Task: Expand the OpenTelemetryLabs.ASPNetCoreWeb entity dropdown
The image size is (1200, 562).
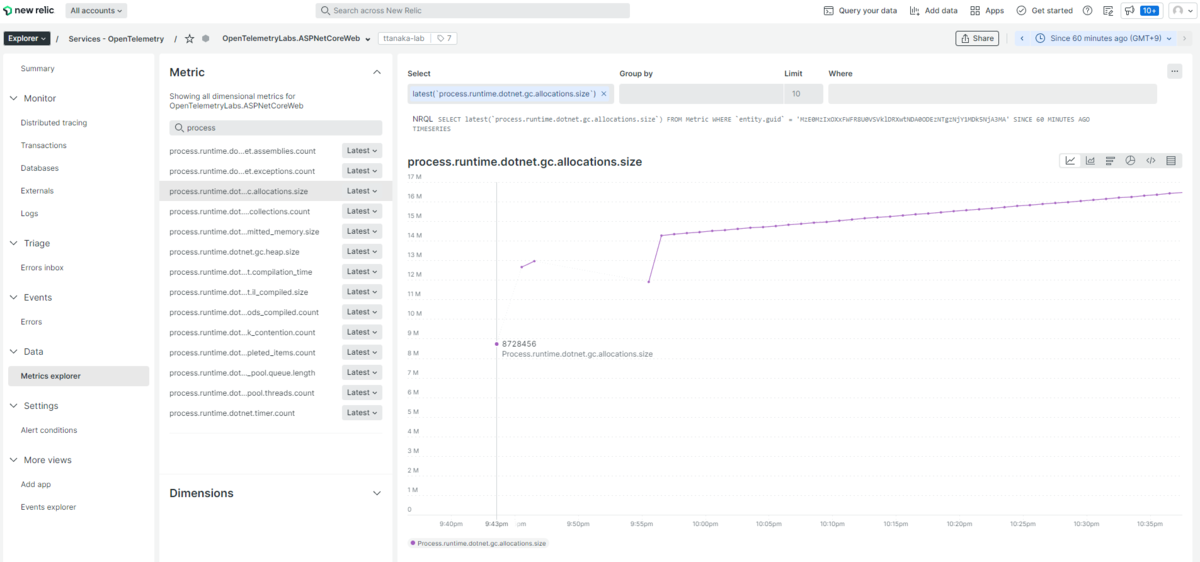Action: click(368, 39)
